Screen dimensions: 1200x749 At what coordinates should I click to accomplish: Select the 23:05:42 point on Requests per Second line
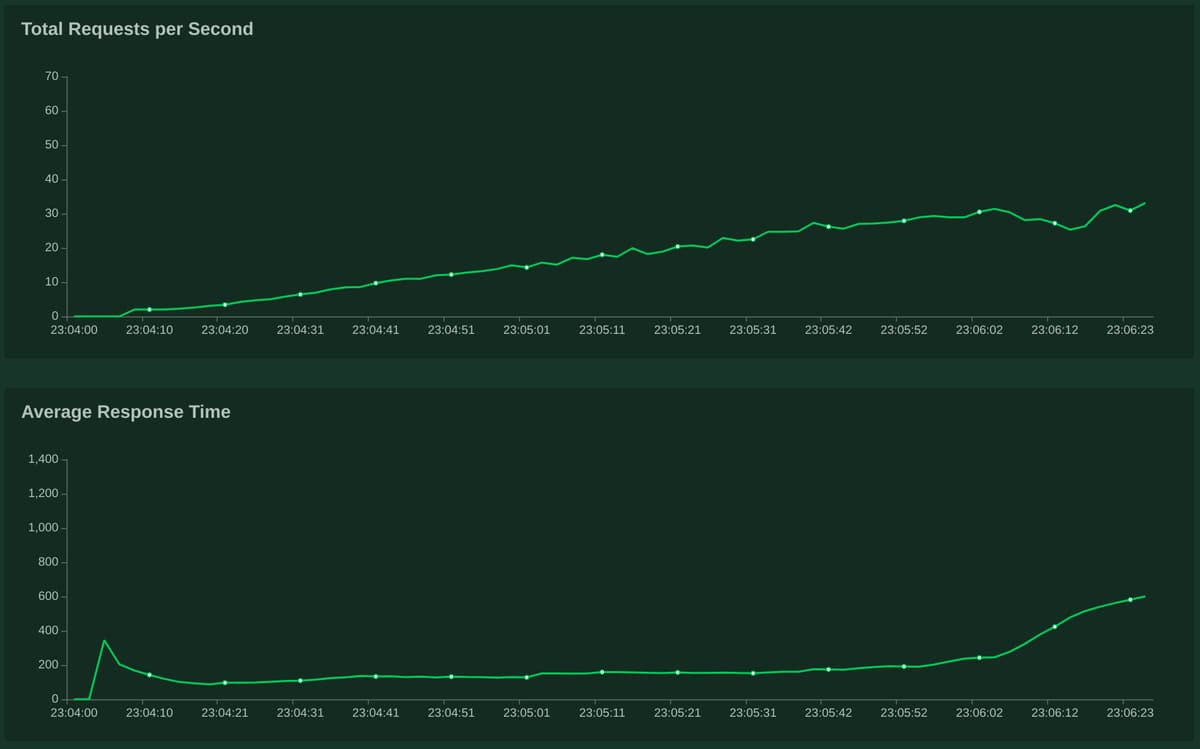point(828,226)
